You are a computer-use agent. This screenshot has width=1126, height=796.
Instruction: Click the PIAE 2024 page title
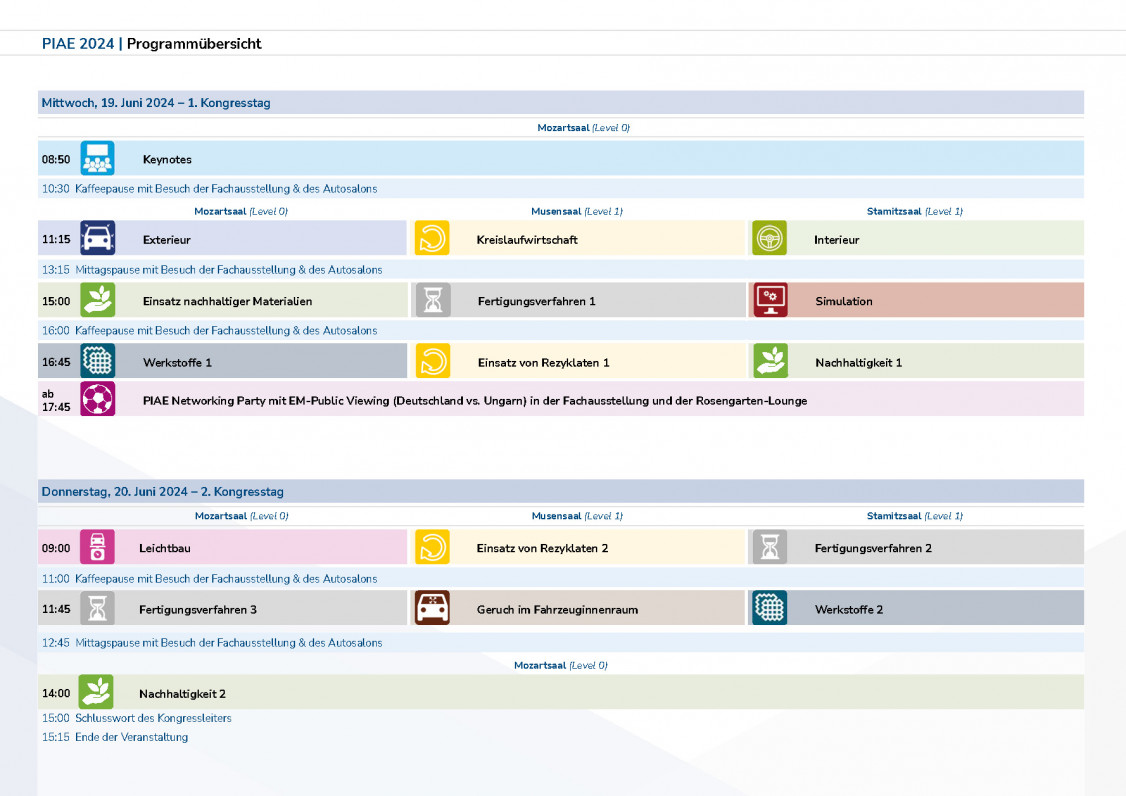click(x=78, y=44)
